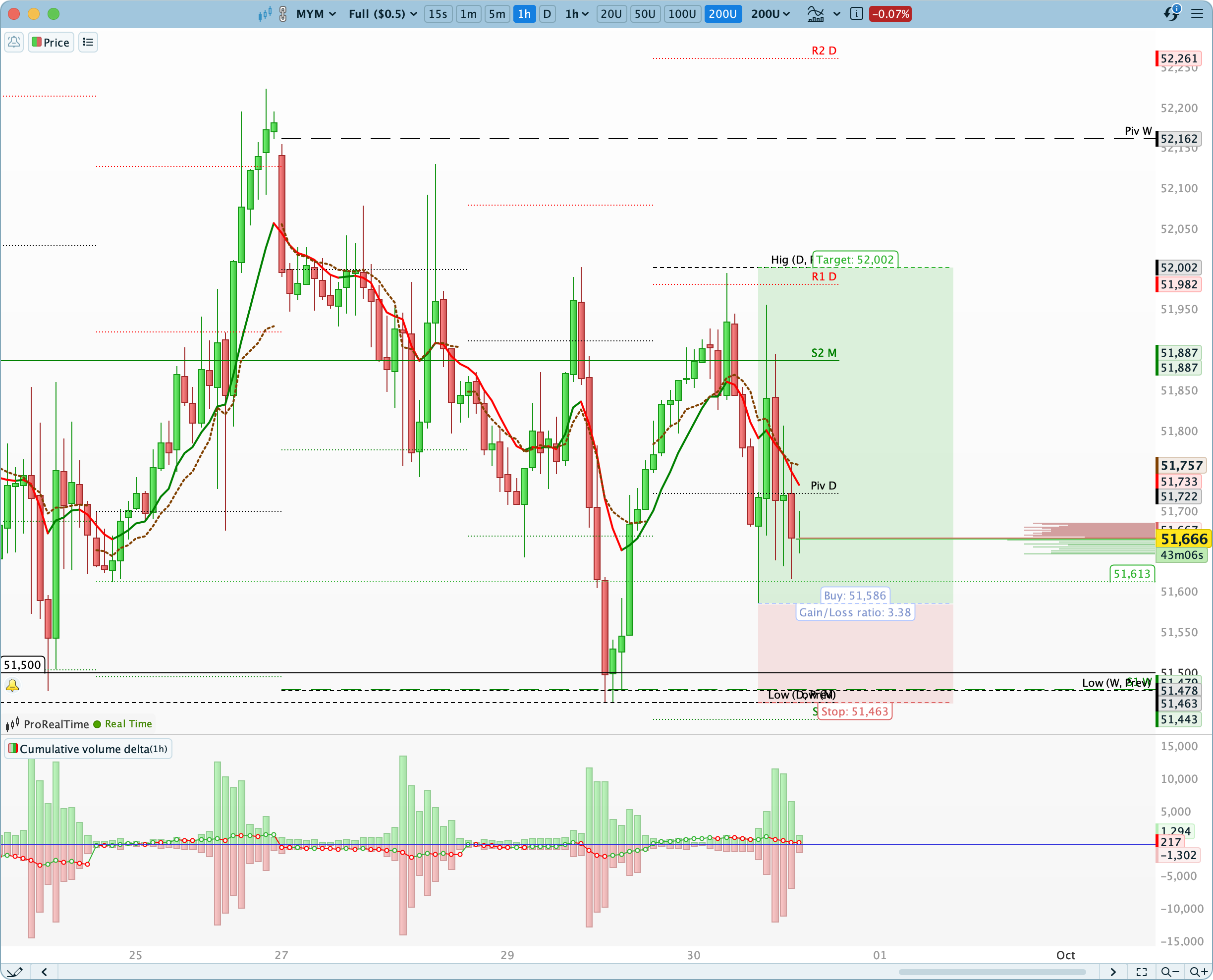Click the alert bell icon near Price
Viewport: 1213px width, 980px height.
click(x=14, y=42)
